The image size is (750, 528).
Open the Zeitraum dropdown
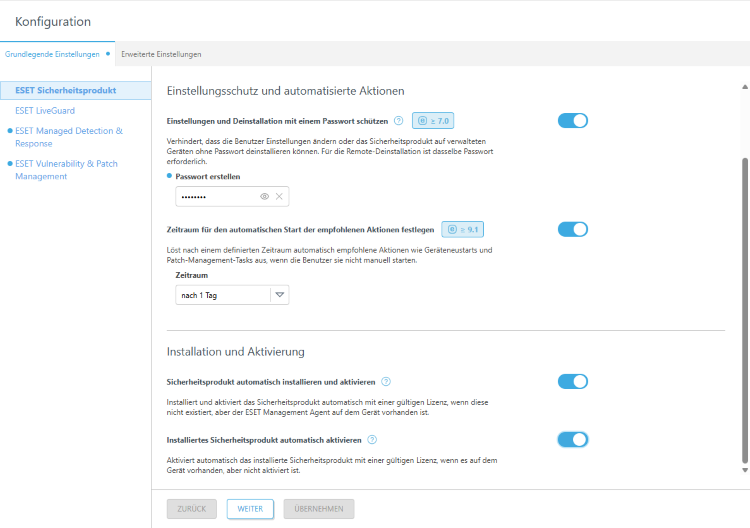[x=280, y=295]
